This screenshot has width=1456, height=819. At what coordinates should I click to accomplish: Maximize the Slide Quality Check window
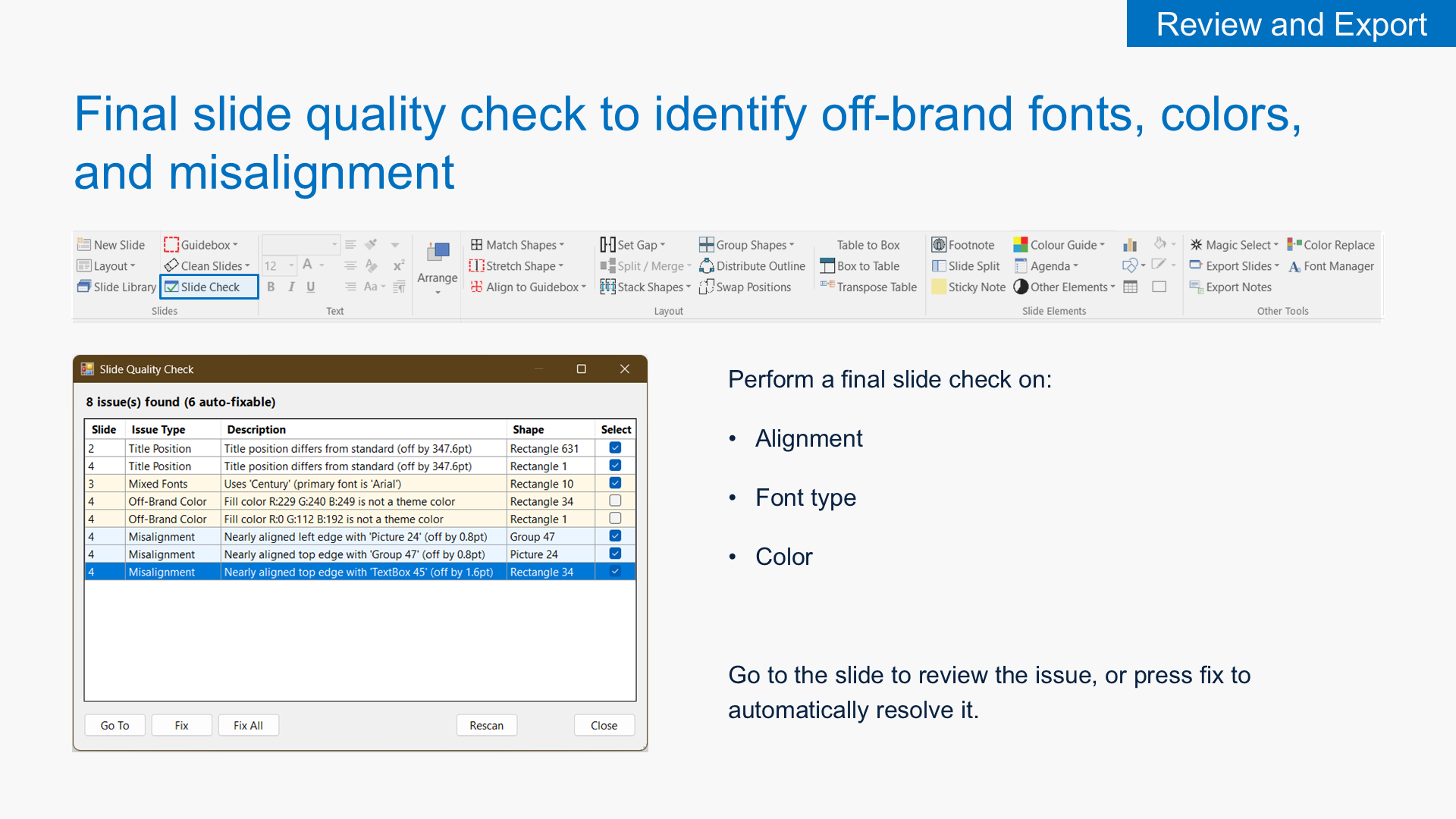click(x=581, y=369)
